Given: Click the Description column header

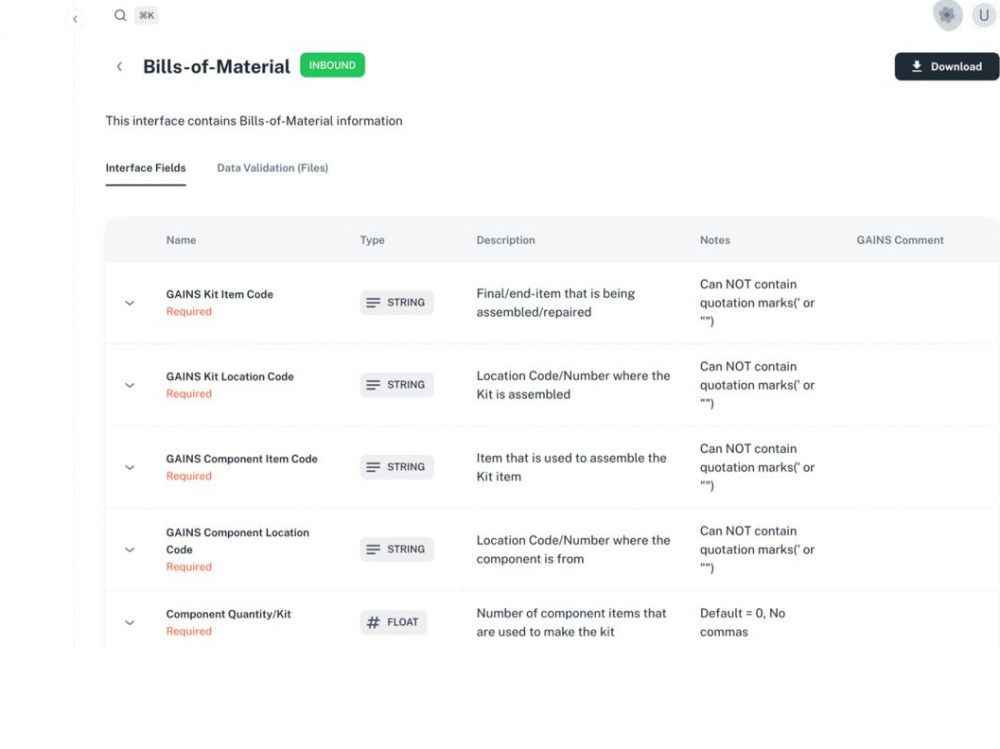Looking at the screenshot, I should (x=506, y=240).
